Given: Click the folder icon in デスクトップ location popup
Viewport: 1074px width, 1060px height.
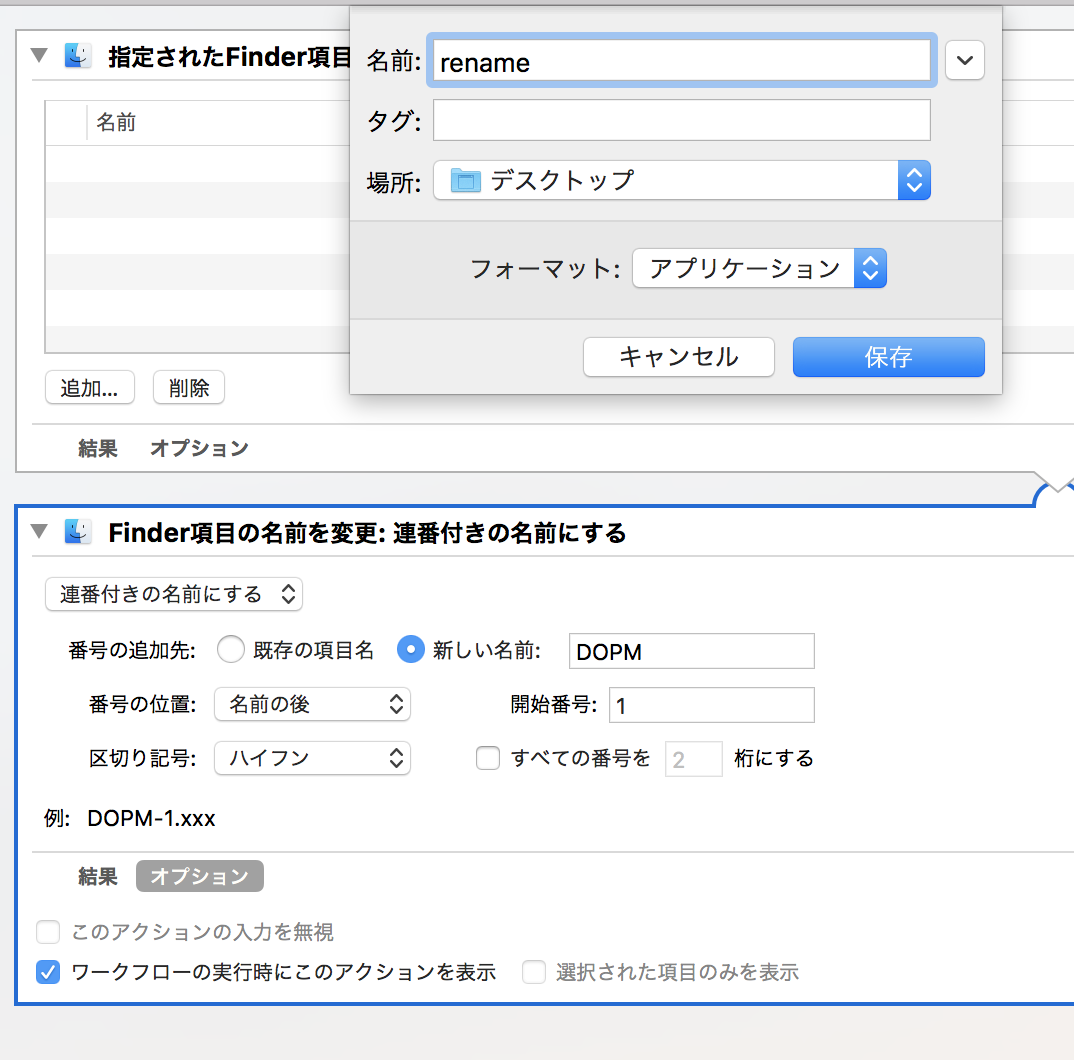Looking at the screenshot, I should [466, 181].
